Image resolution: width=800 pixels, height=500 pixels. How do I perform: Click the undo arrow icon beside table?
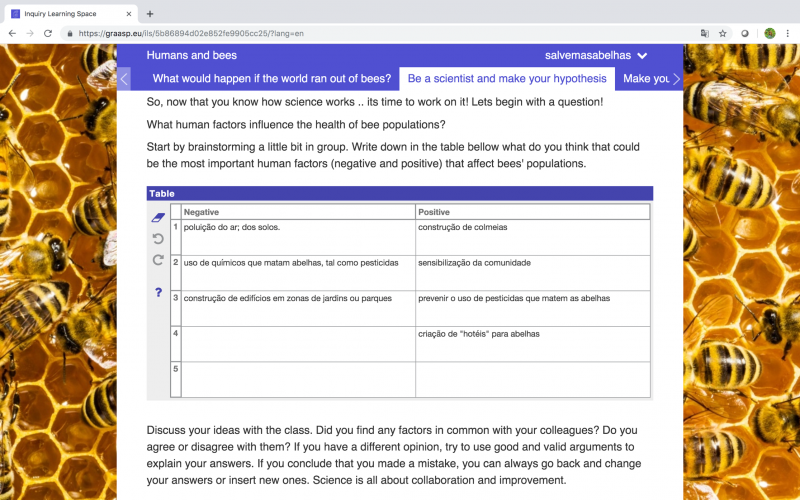point(158,239)
